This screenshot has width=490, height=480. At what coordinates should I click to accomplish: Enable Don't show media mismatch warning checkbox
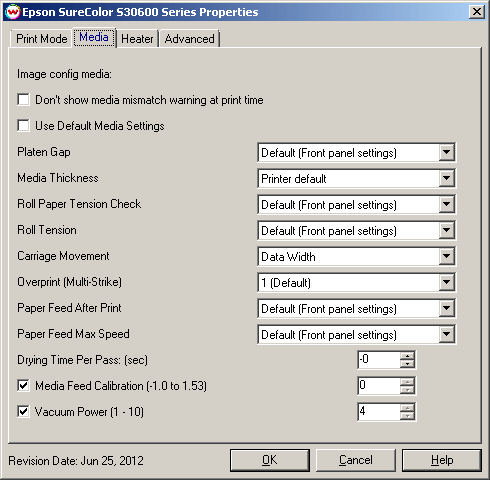(x=23, y=100)
